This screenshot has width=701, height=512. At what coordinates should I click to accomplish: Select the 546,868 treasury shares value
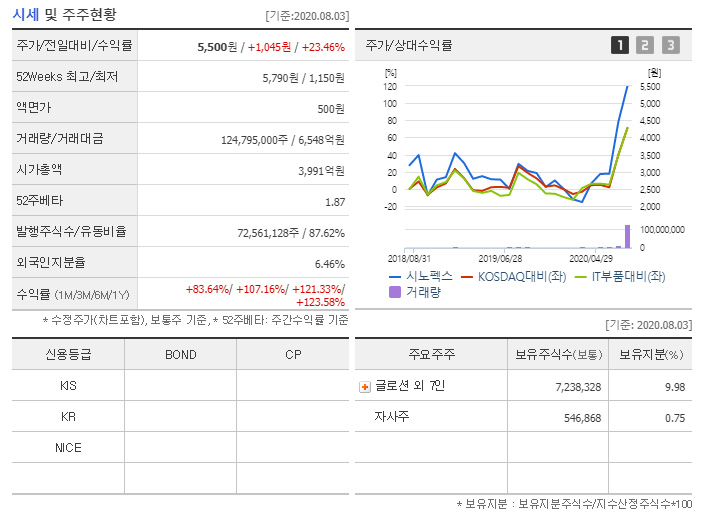click(x=583, y=418)
